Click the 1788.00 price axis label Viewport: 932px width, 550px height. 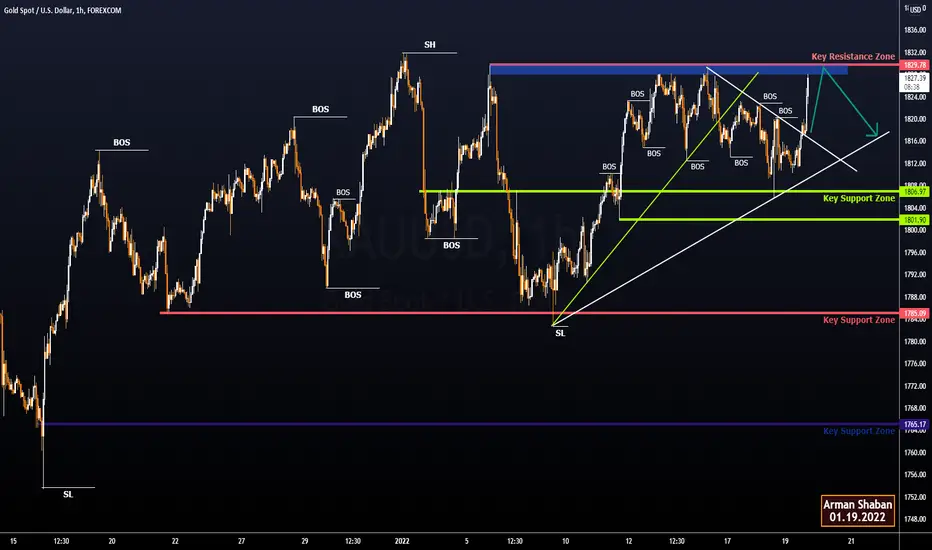coord(915,297)
